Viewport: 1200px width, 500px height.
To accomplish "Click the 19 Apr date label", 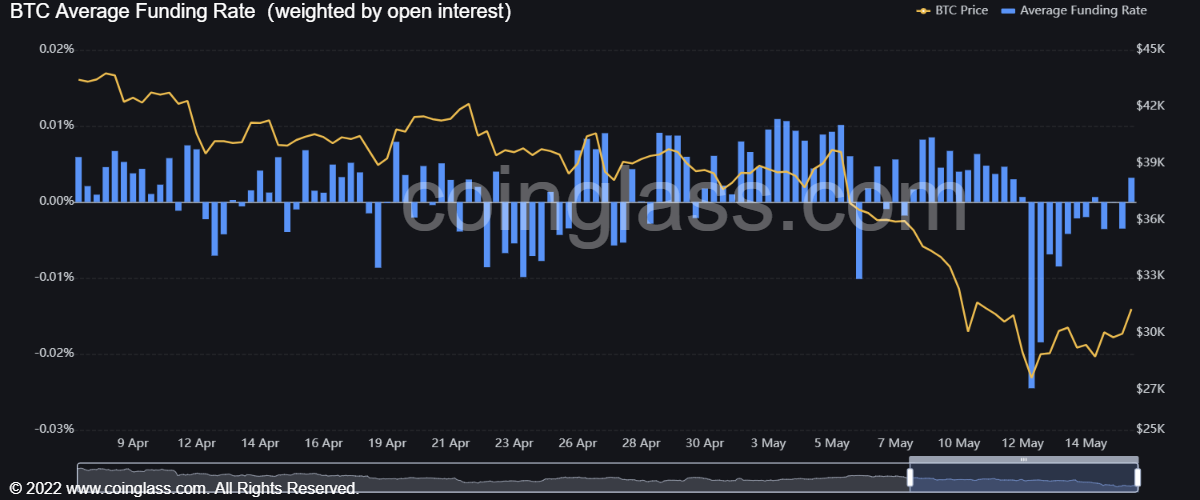I will (x=387, y=442).
